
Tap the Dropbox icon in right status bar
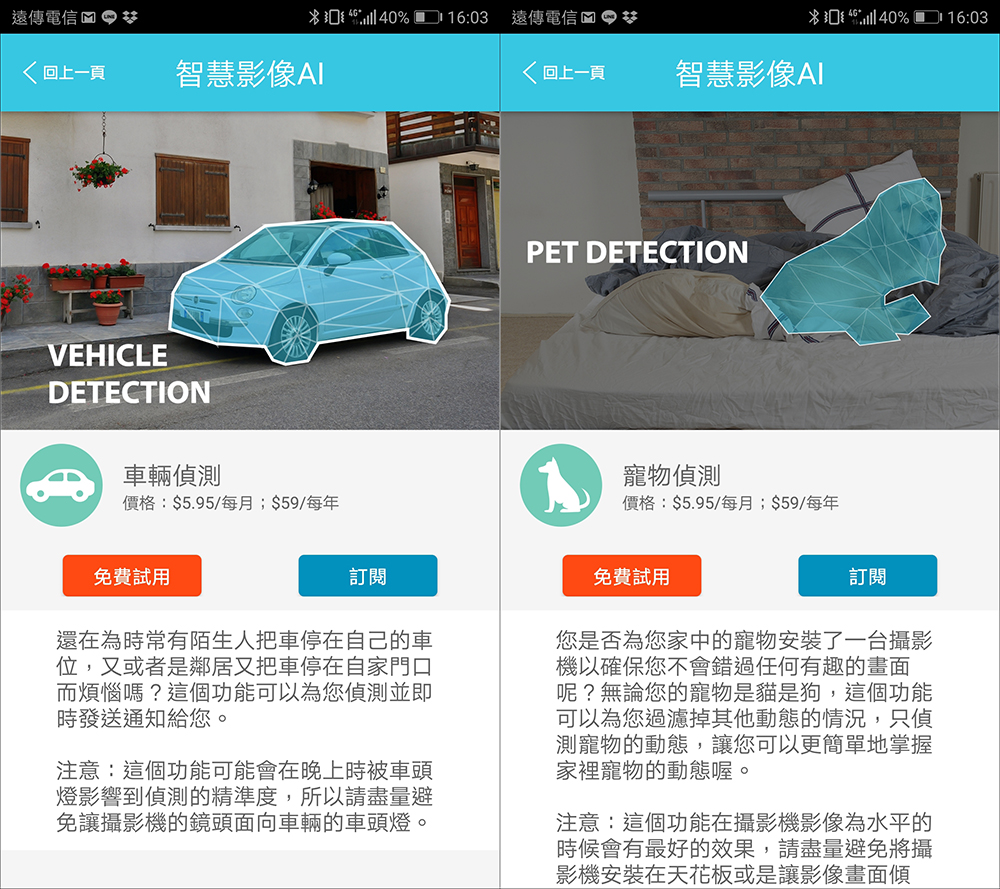630,17
